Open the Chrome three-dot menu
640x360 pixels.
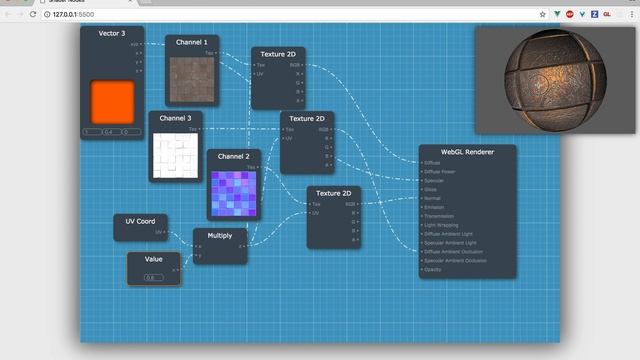(x=632, y=14)
